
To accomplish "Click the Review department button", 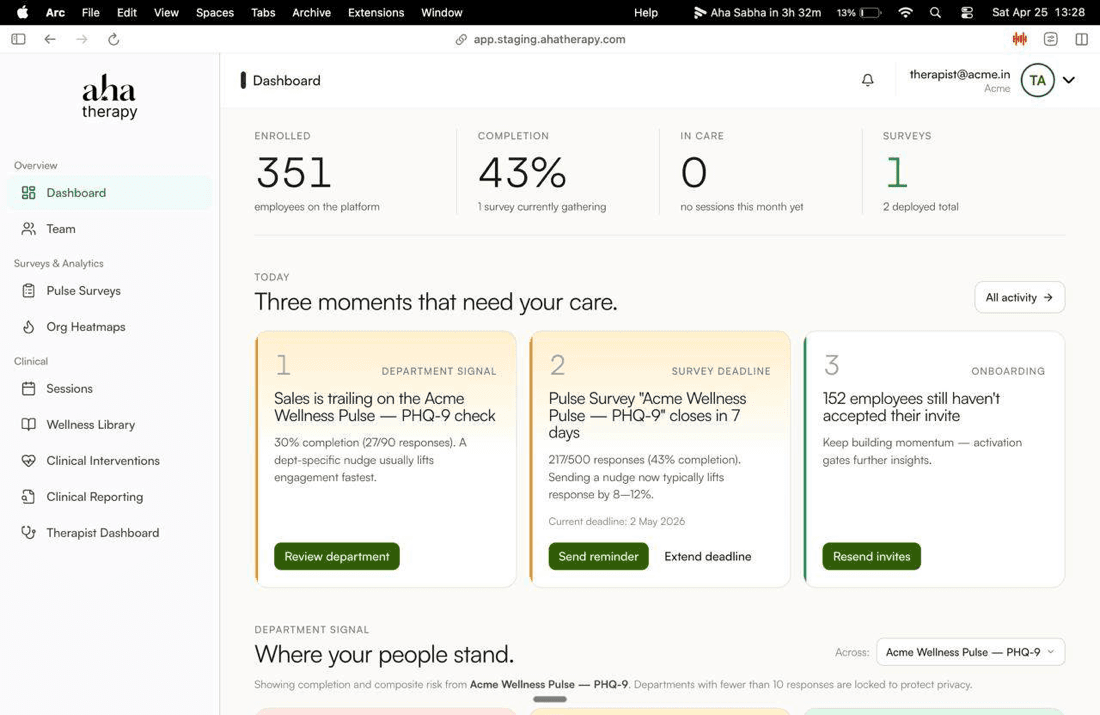I will tap(337, 556).
